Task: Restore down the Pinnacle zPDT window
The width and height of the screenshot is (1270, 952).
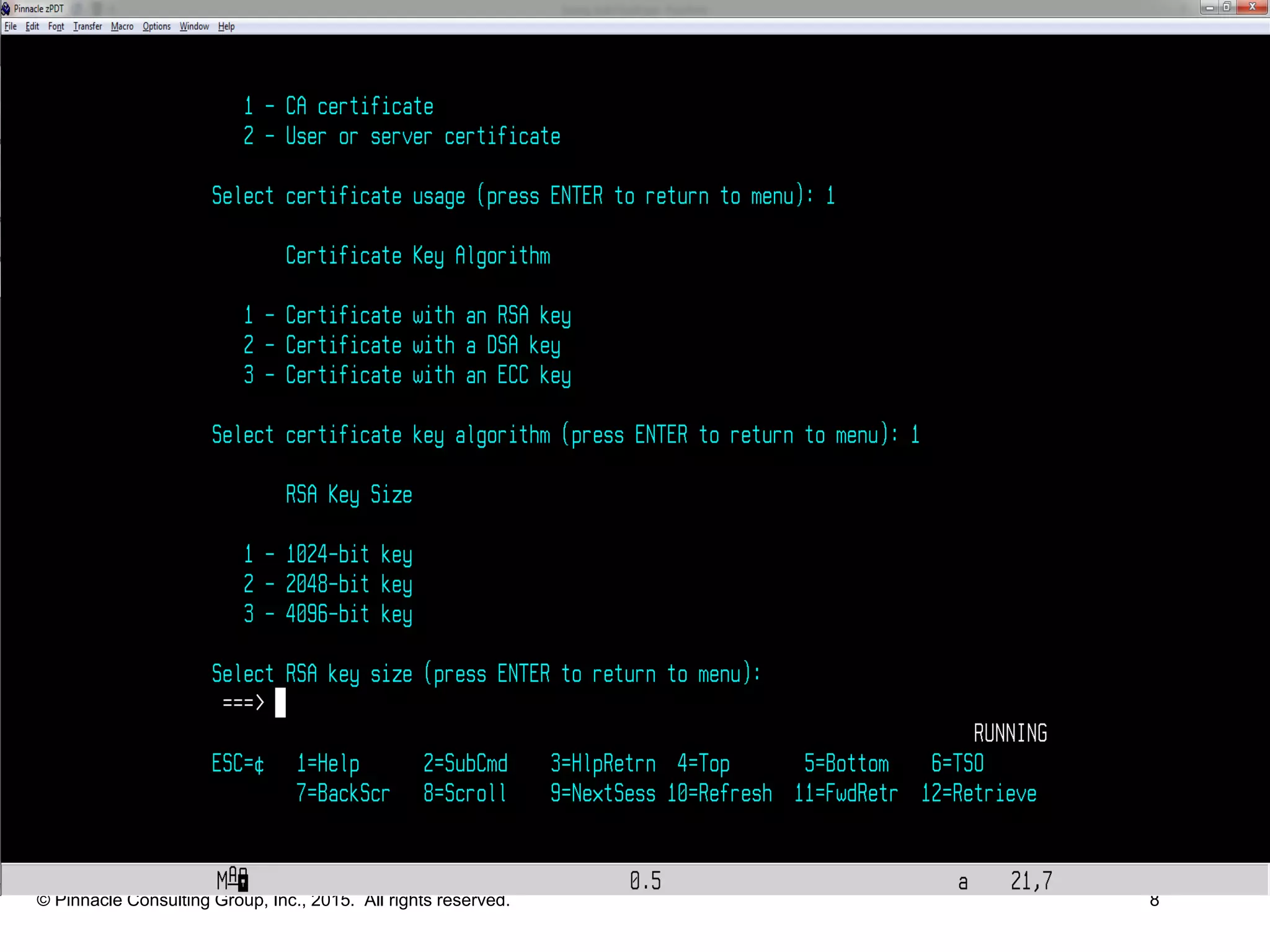Action: [x=1227, y=7]
